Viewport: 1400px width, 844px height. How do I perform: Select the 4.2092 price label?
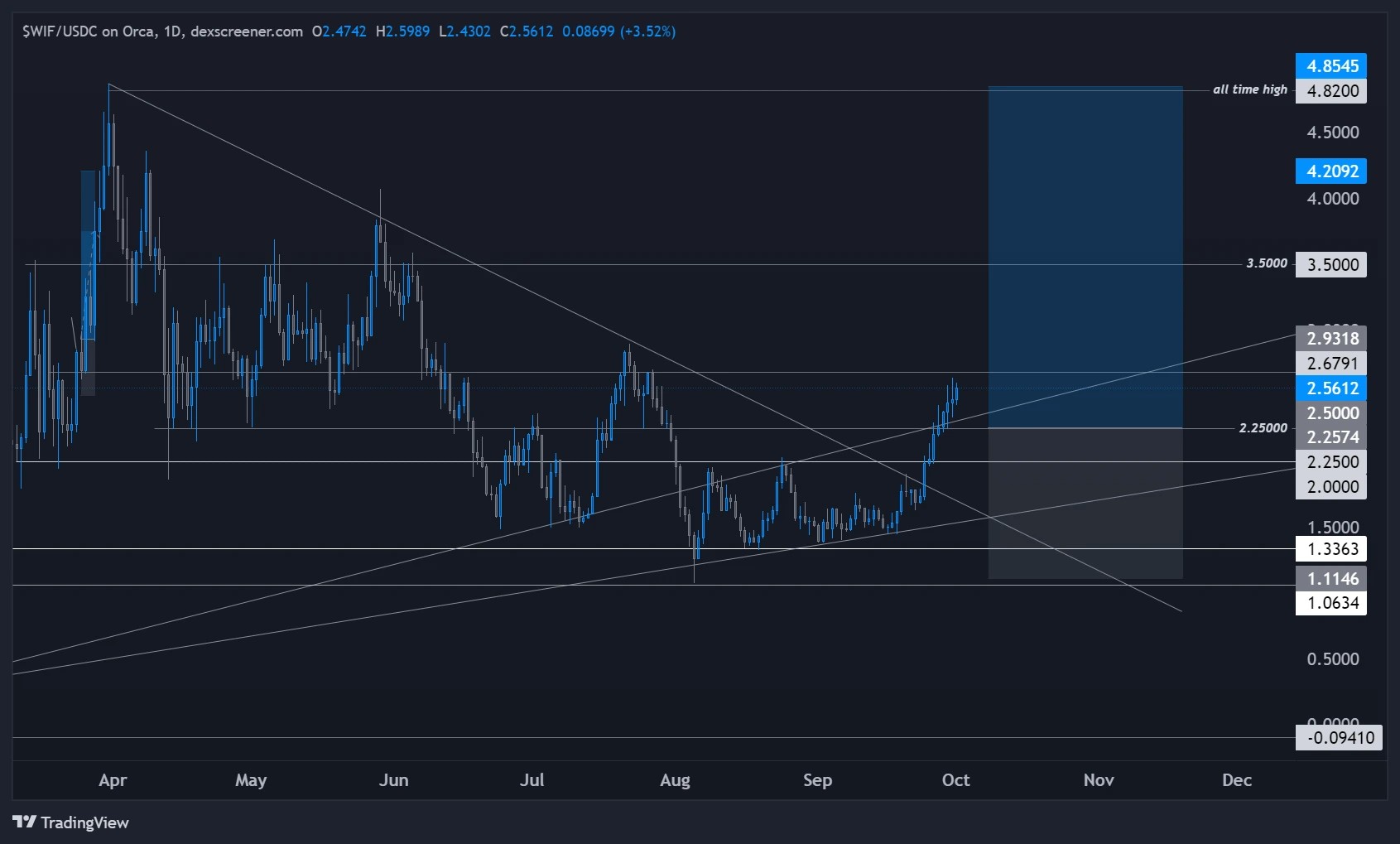click(x=1330, y=171)
